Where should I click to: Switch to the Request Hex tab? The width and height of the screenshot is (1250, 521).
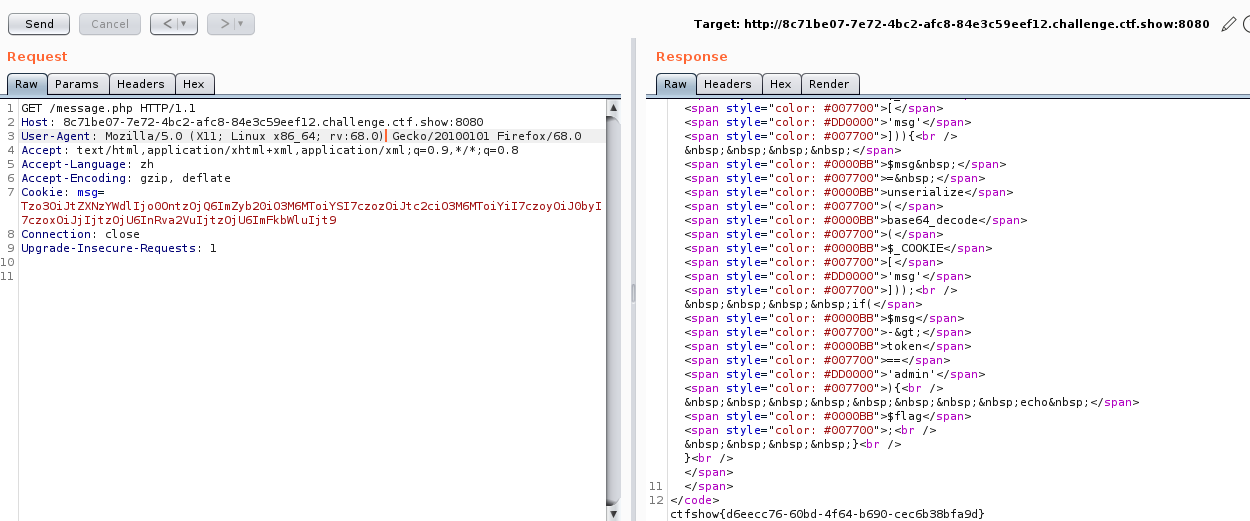(x=194, y=84)
